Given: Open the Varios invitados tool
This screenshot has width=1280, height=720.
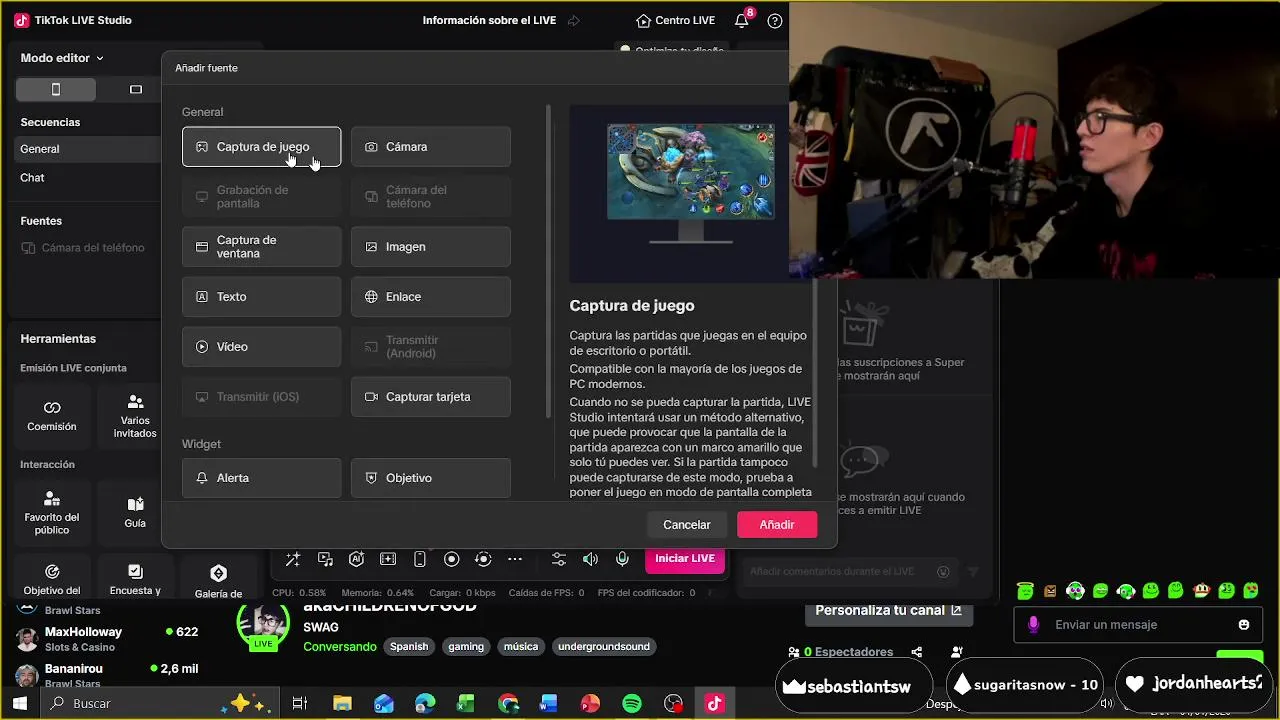Looking at the screenshot, I should pos(135,415).
